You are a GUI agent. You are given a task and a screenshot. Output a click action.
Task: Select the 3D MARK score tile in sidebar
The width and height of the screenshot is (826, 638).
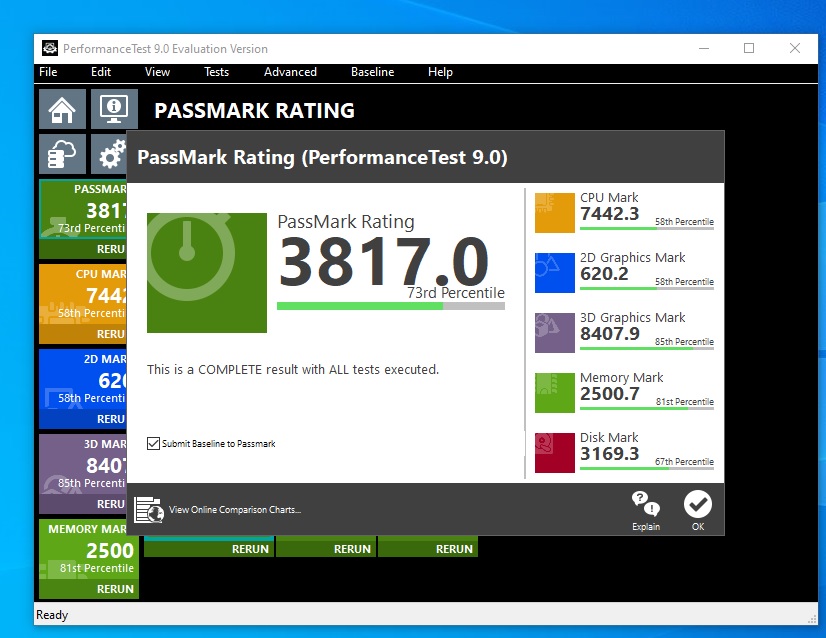(x=83, y=465)
